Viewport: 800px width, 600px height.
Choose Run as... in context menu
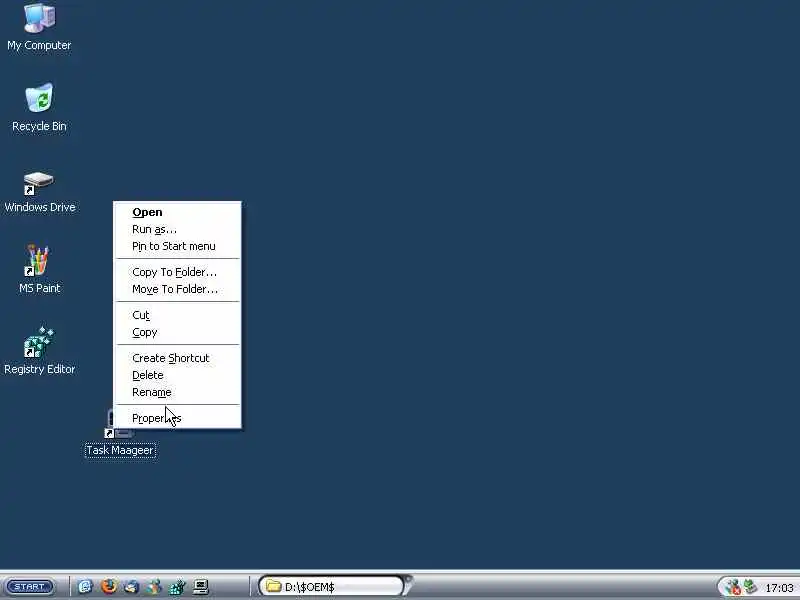[x=177, y=229]
